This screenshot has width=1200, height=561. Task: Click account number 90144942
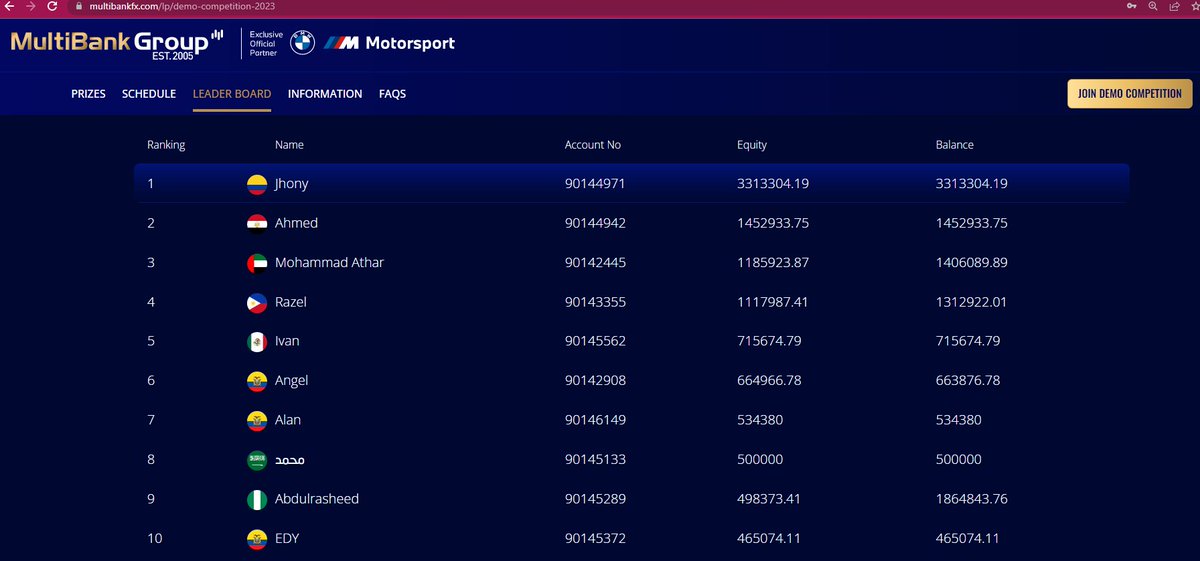(595, 223)
